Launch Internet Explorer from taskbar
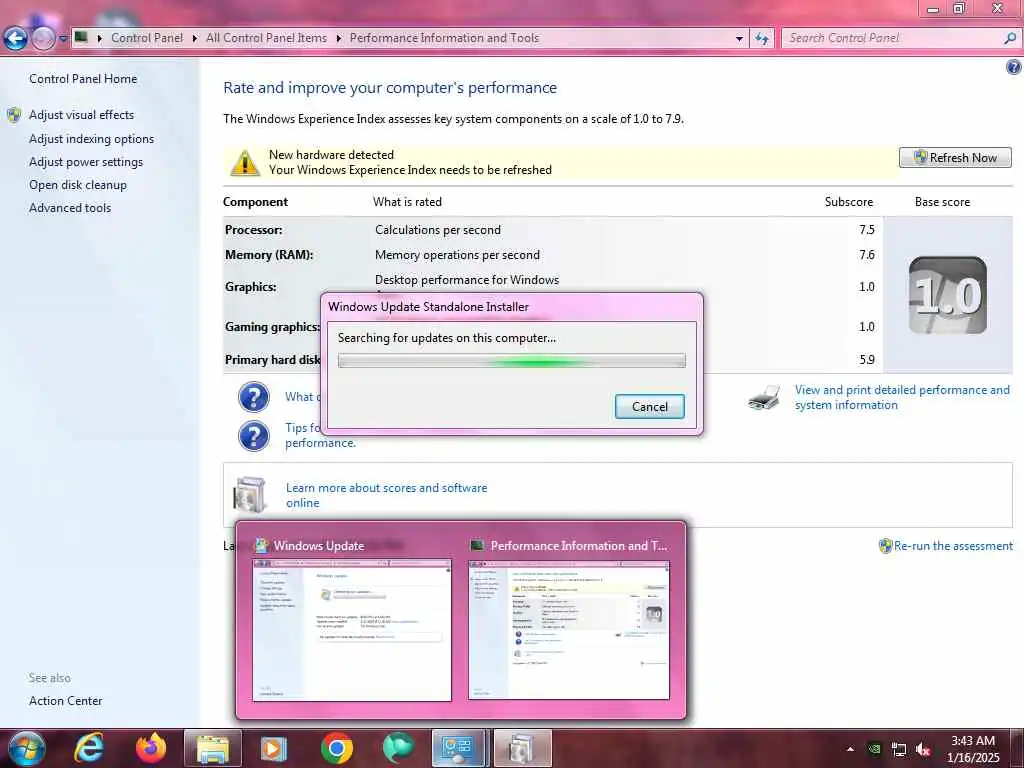Screen dimensions: 1024x768 tap(88, 748)
